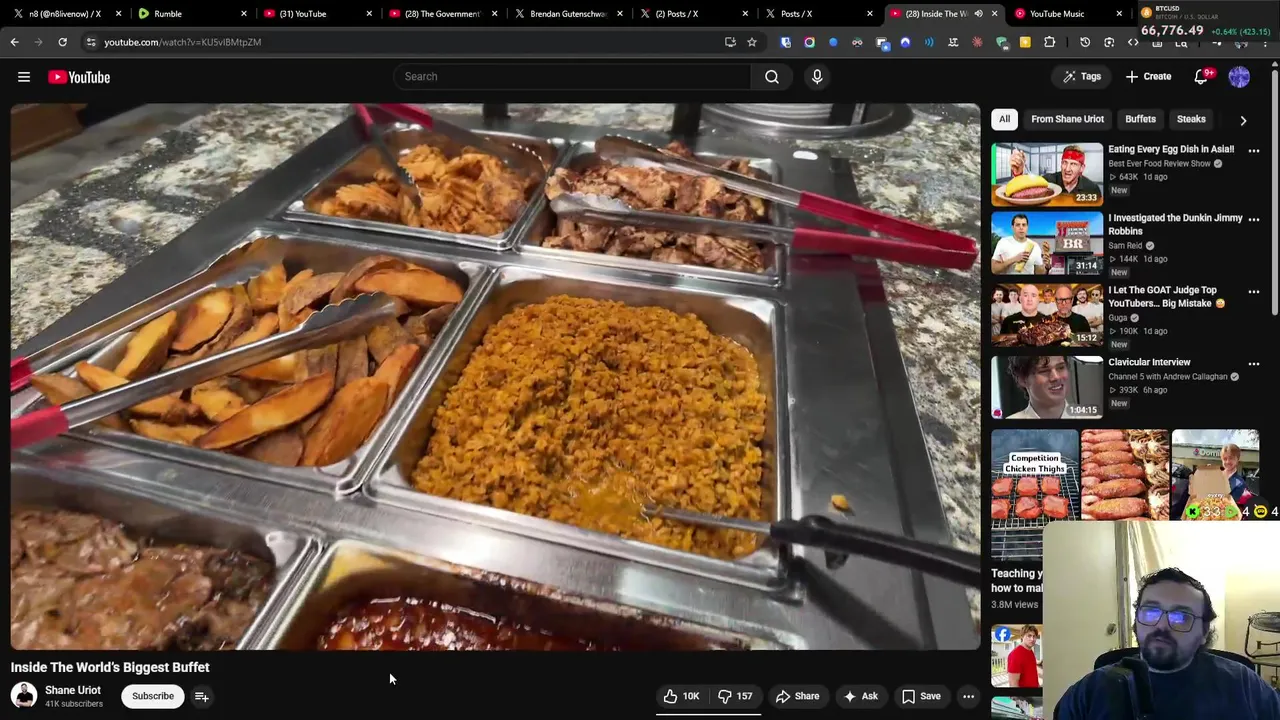Open the Competition Chicken Thighs thumbnail
1280x720 pixels.
click(1035, 495)
